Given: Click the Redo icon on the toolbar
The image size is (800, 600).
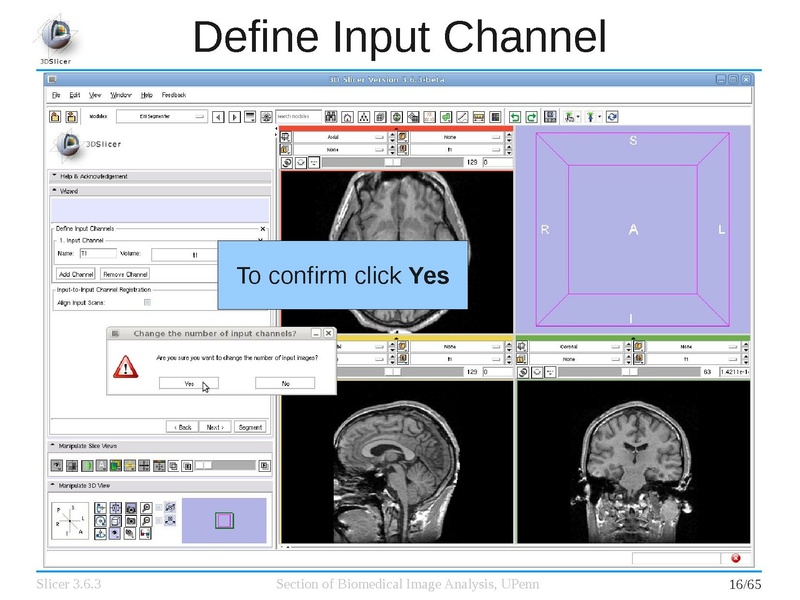Looking at the screenshot, I should click(x=530, y=117).
